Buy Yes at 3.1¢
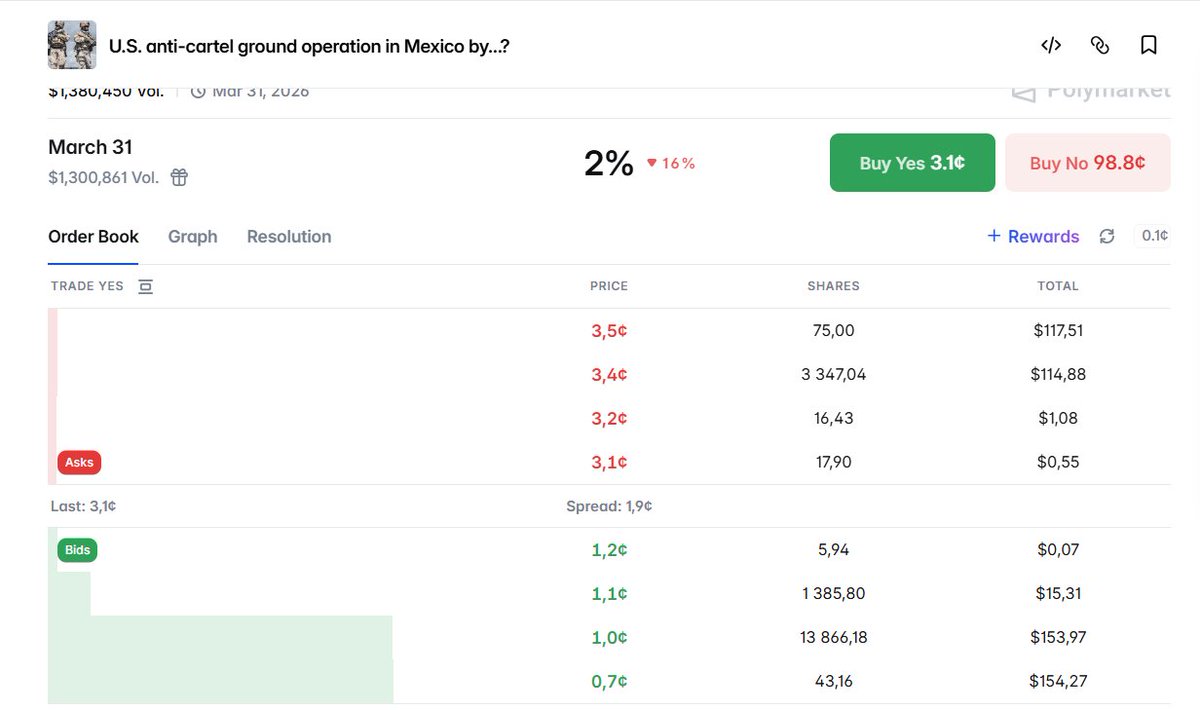The height and width of the screenshot is (710, 1200). click(912, 162)
